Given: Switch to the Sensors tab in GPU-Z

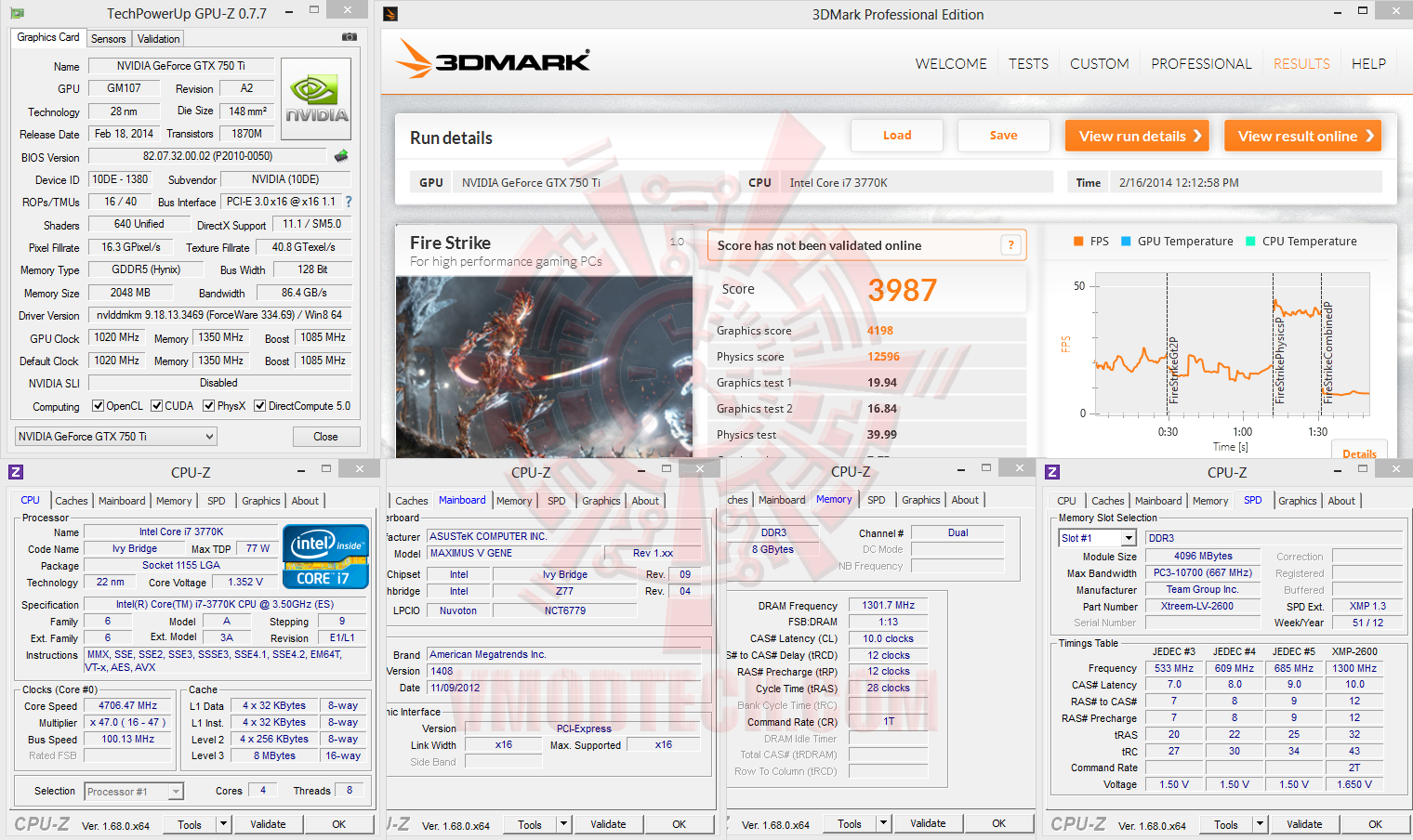Looking at the screenshot, I should (x=109, y=39).
